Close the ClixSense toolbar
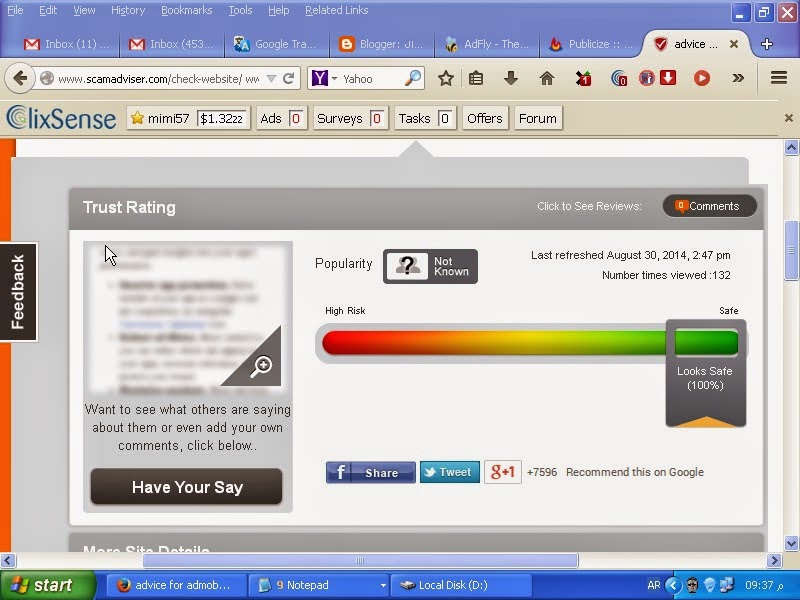This screenshot has width=800, height=600. pyautogui.click(x=789, y=118)
